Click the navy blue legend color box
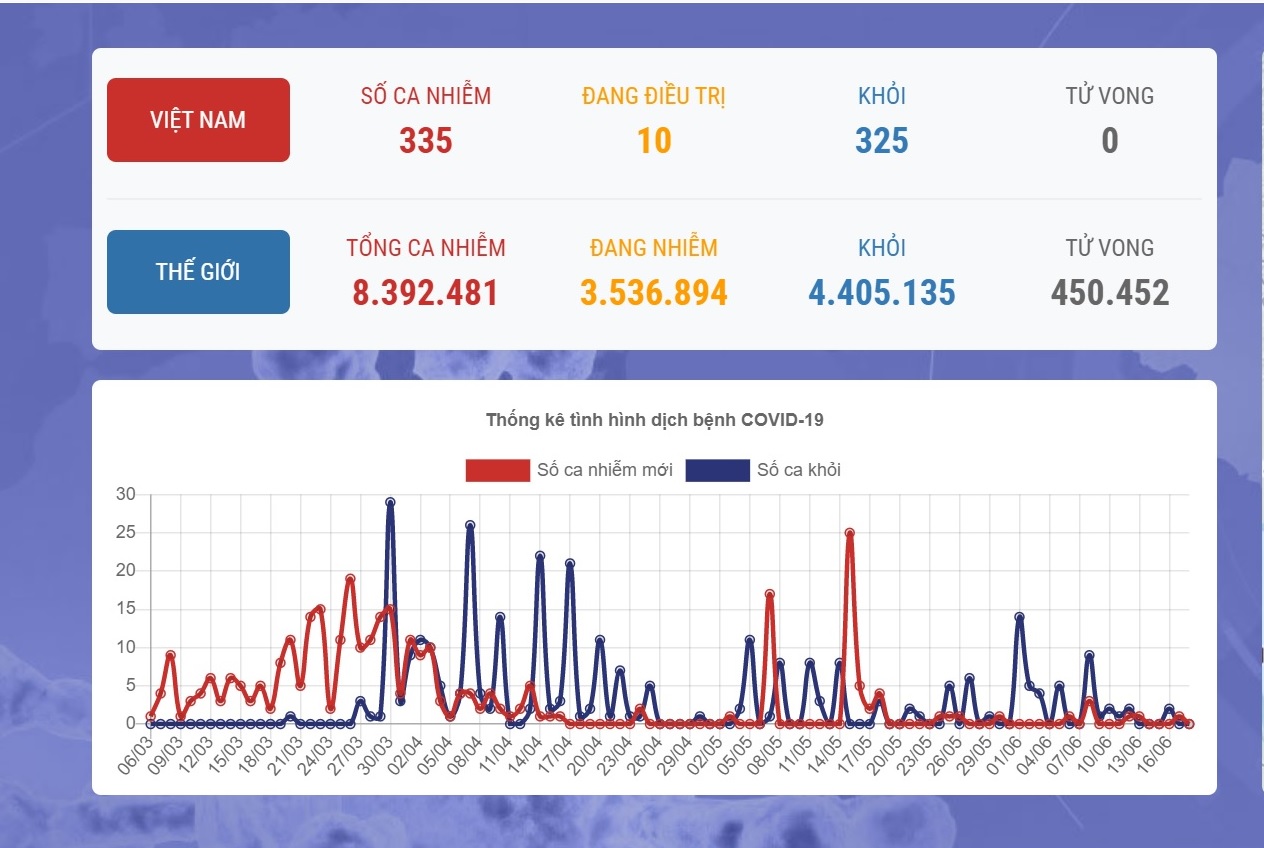The height and width of the screenshot is (848, 1264). tap(717, 470)
